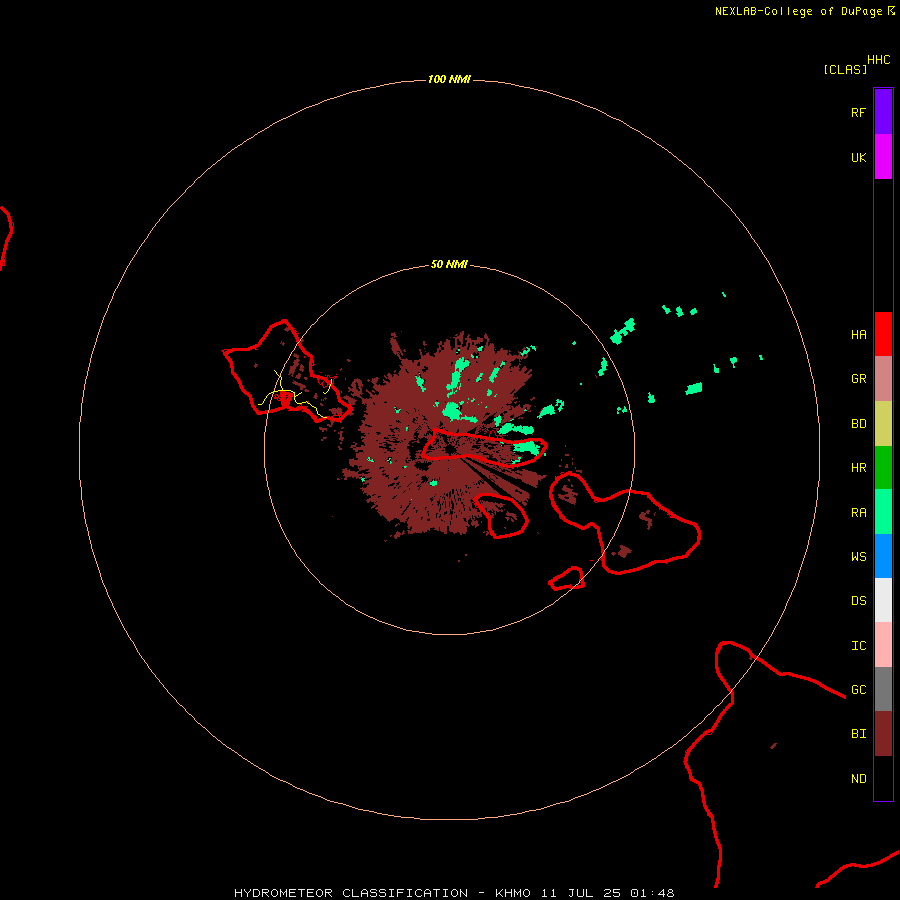Click the RF legend label
The height and width of the screenshot is (900, 900).
click(x=858, y=112)
